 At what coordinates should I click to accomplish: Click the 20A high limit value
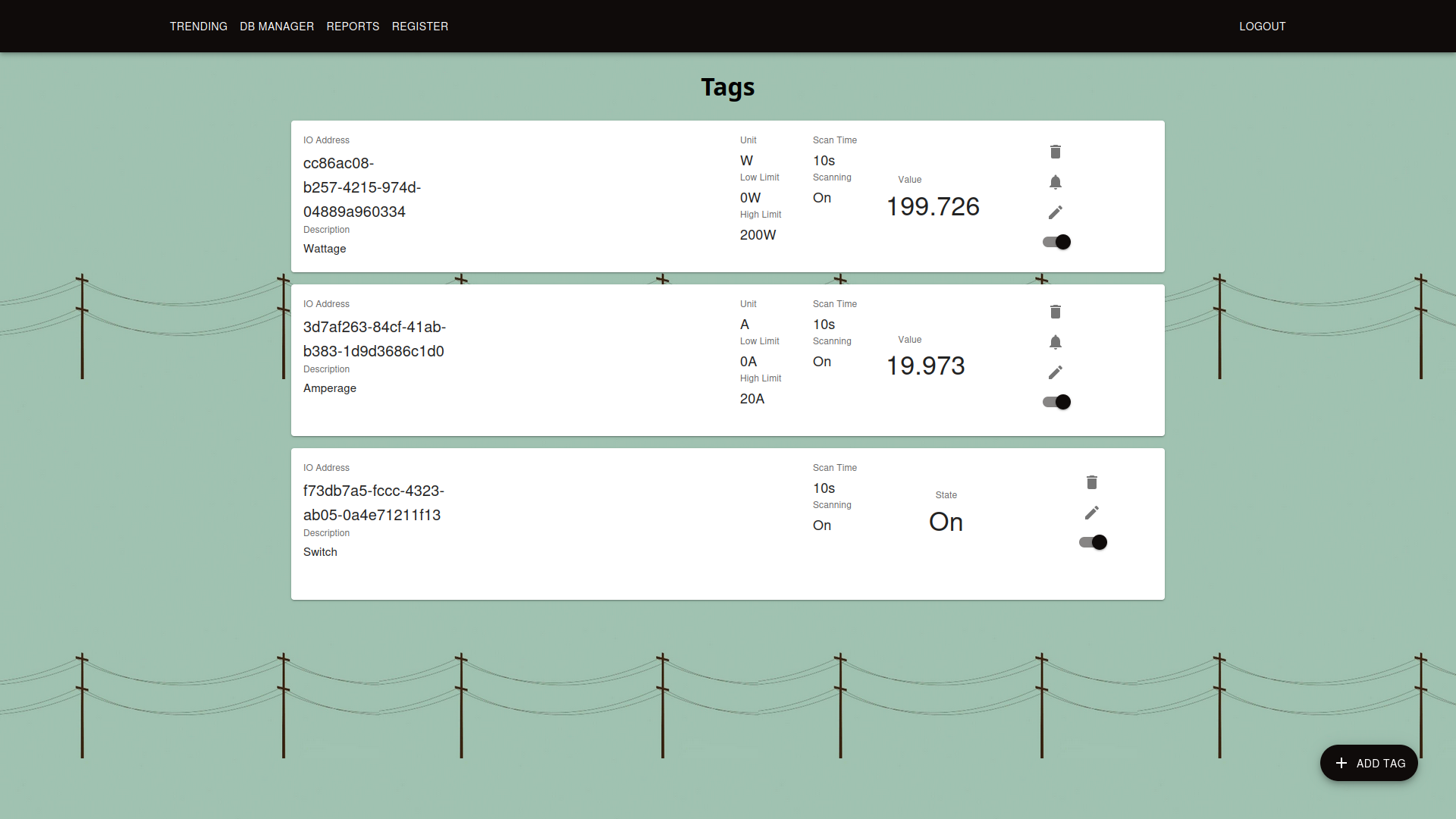tap(752, 399)
